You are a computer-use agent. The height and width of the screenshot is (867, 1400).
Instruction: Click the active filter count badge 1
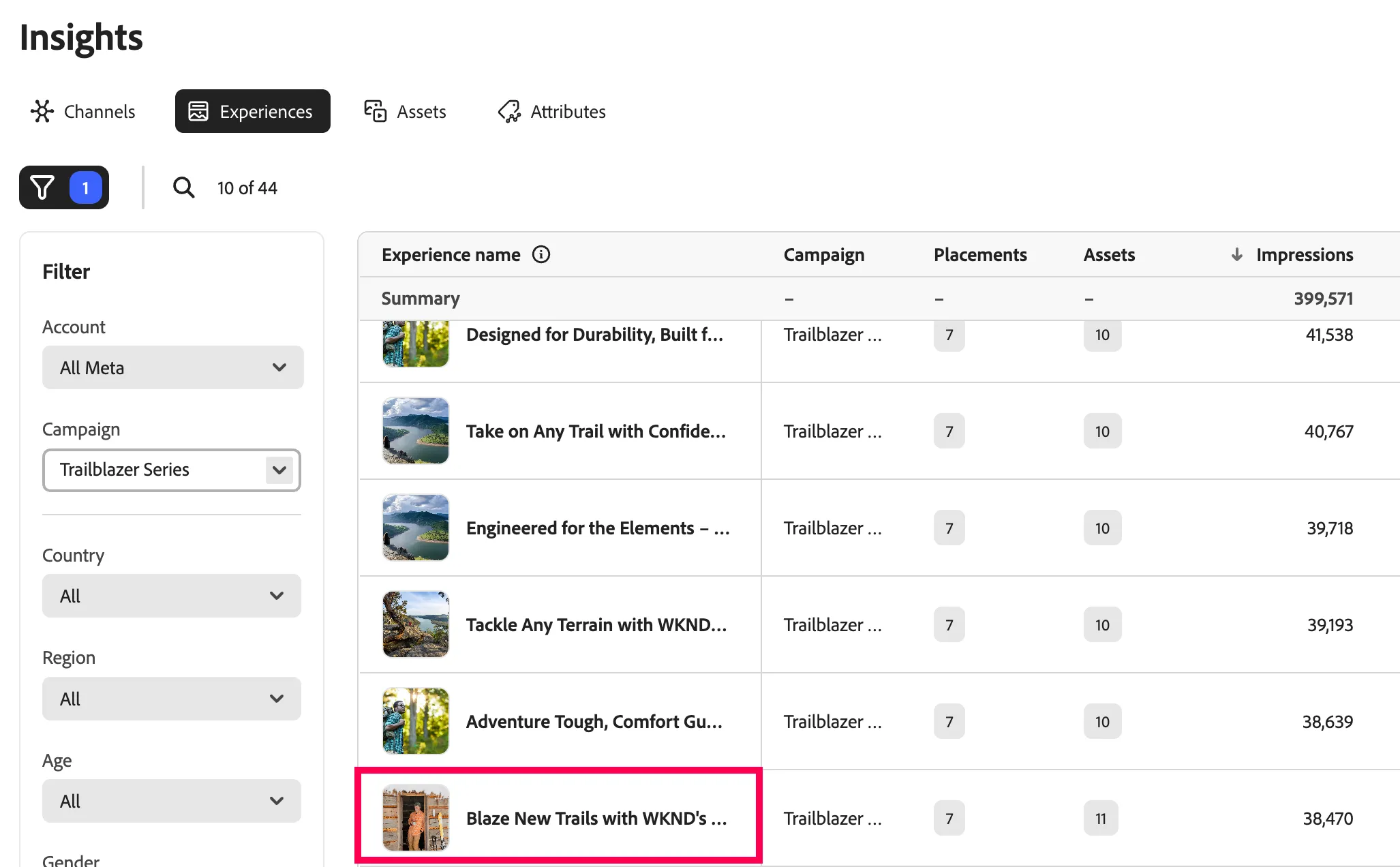[x=85, y=187]
